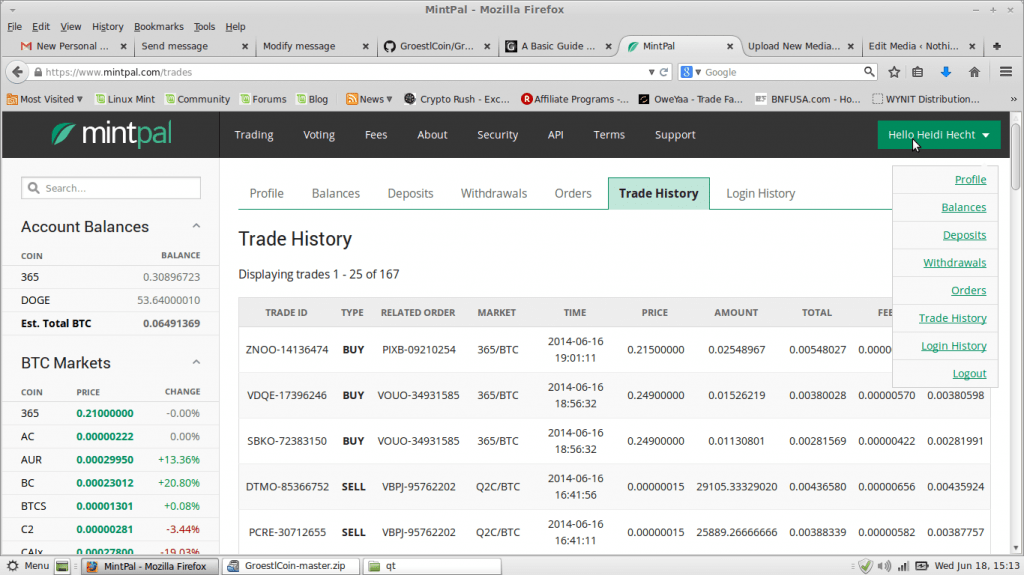Reload the page with the refresh icon
This screenshot has width=1024, height=575.
click(x=664, y=72)
